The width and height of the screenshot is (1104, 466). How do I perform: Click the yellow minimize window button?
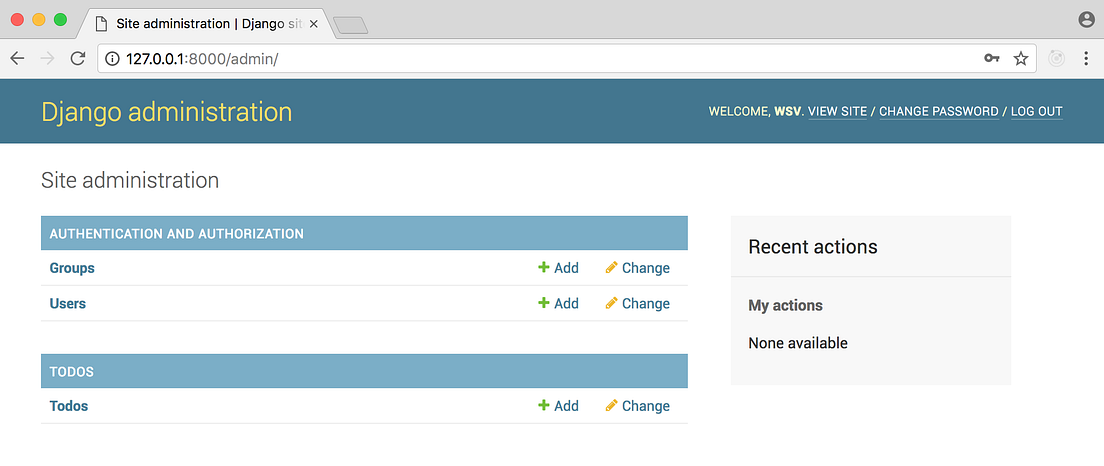(39, 20)
